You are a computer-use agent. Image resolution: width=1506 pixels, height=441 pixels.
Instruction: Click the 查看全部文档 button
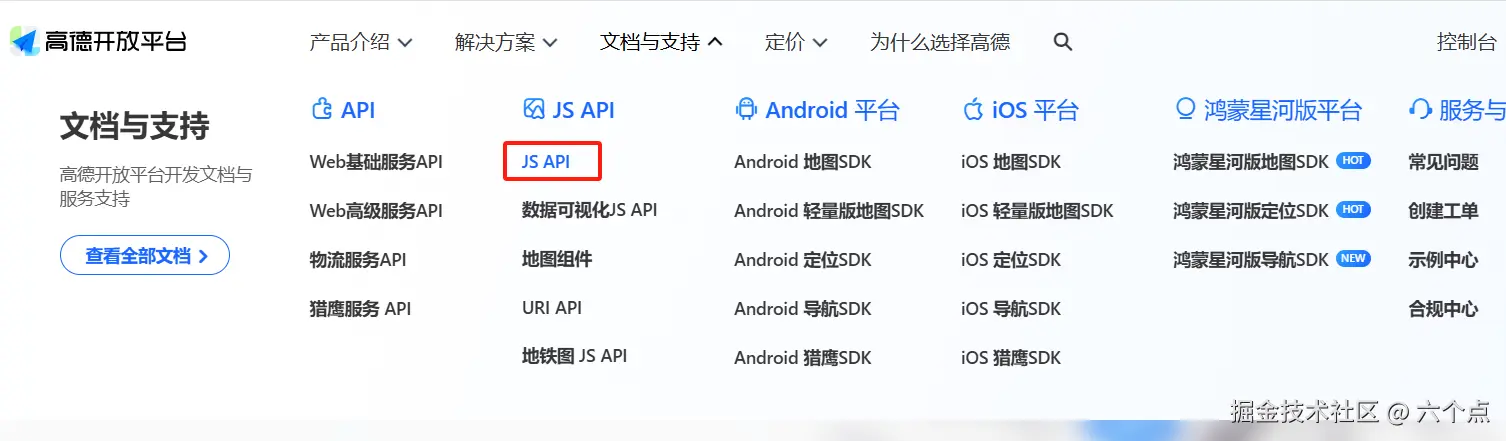tap(145, 255)
